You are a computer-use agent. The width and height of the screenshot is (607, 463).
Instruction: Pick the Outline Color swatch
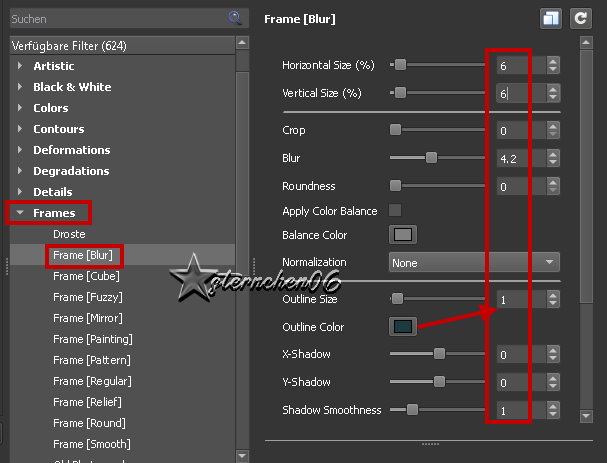tap(402, 327)
